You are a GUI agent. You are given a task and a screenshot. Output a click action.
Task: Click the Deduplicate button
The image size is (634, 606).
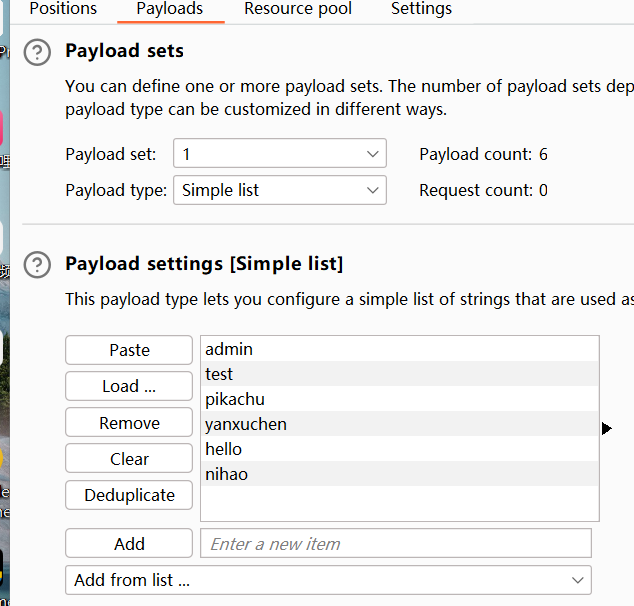[129, 495]
